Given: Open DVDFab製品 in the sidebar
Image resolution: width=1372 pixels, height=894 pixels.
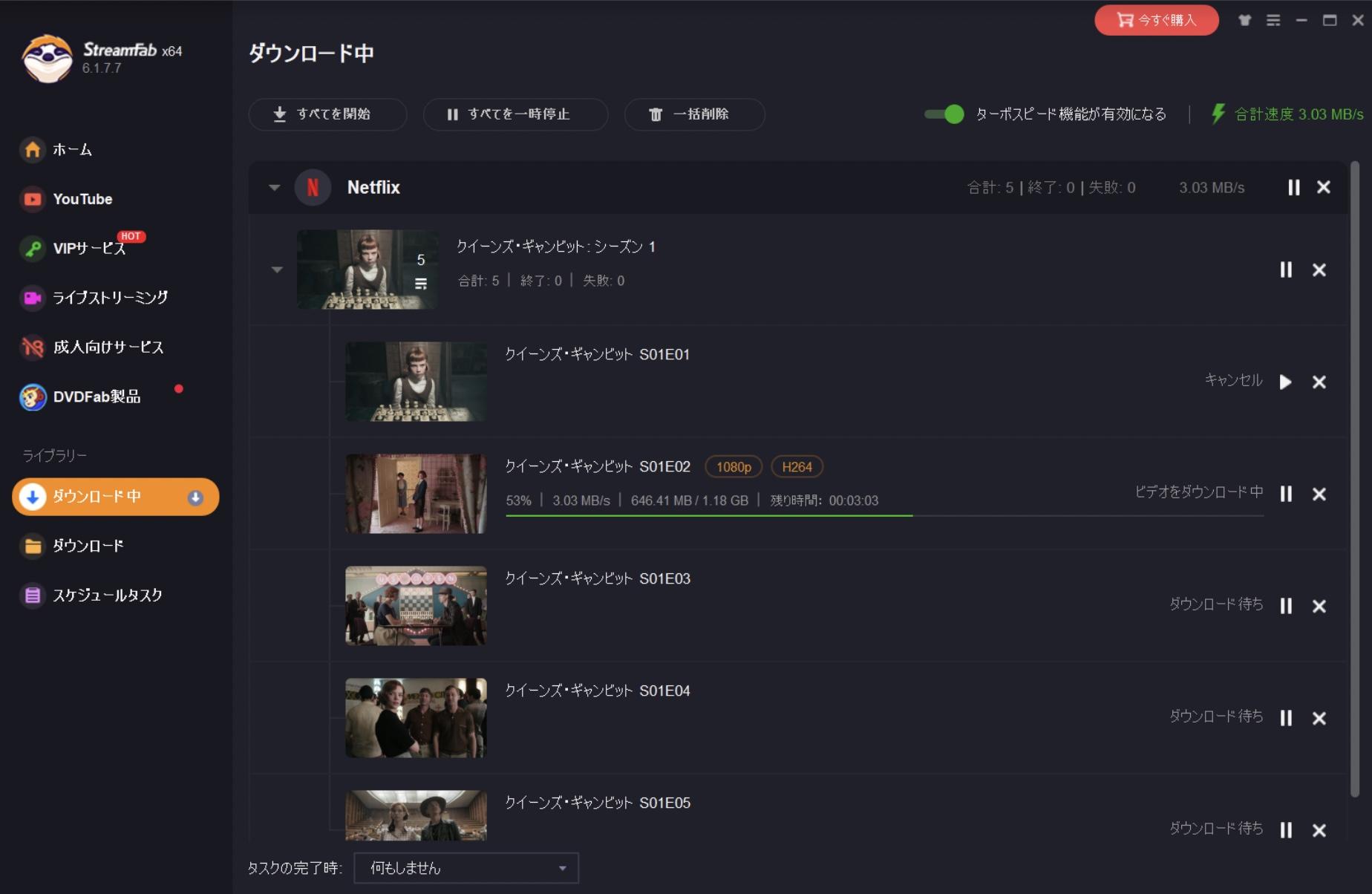Looking at the screenshot, I should pyautogui.click(x=80, y=397).
